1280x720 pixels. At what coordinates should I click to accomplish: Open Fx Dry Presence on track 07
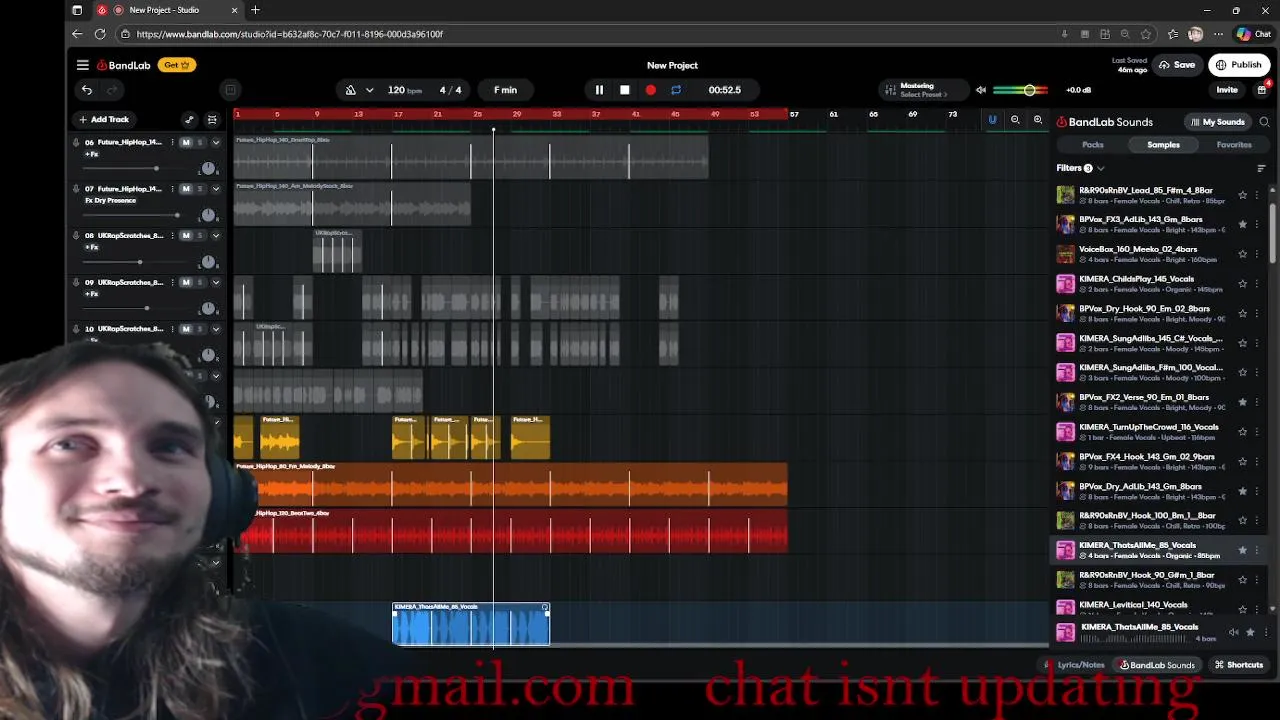(110, 201)
